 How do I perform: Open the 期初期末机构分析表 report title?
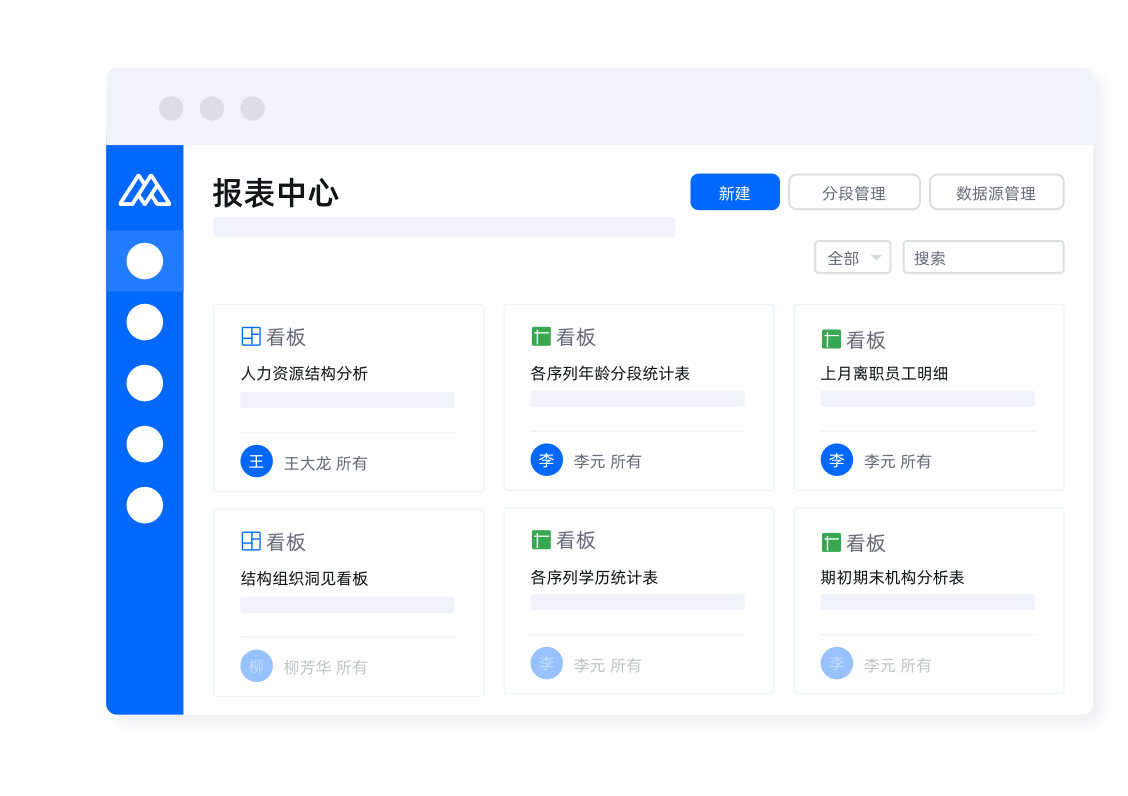pos(892,578)
